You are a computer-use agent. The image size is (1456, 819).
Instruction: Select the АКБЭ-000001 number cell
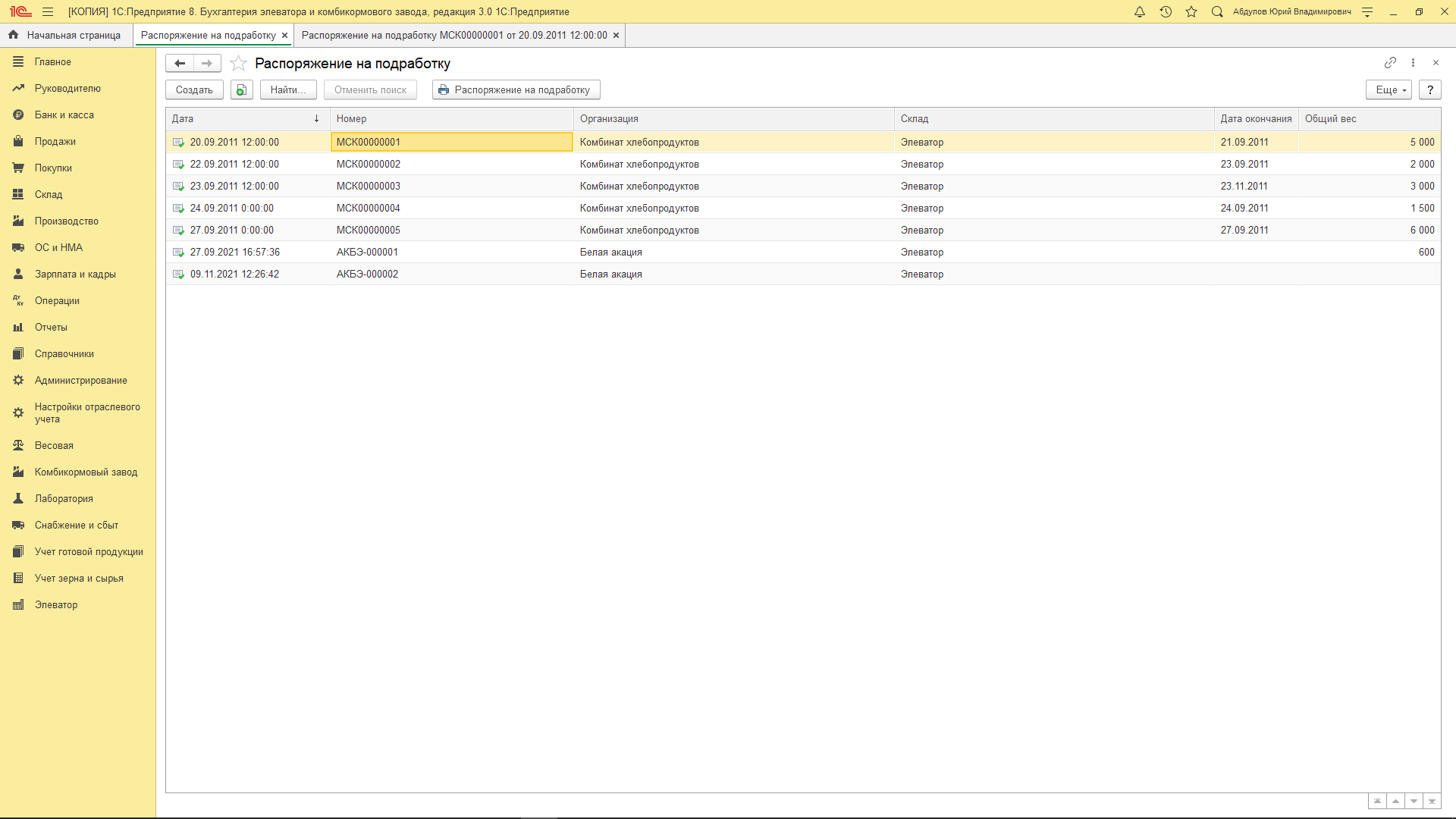(x=452, y=253)
